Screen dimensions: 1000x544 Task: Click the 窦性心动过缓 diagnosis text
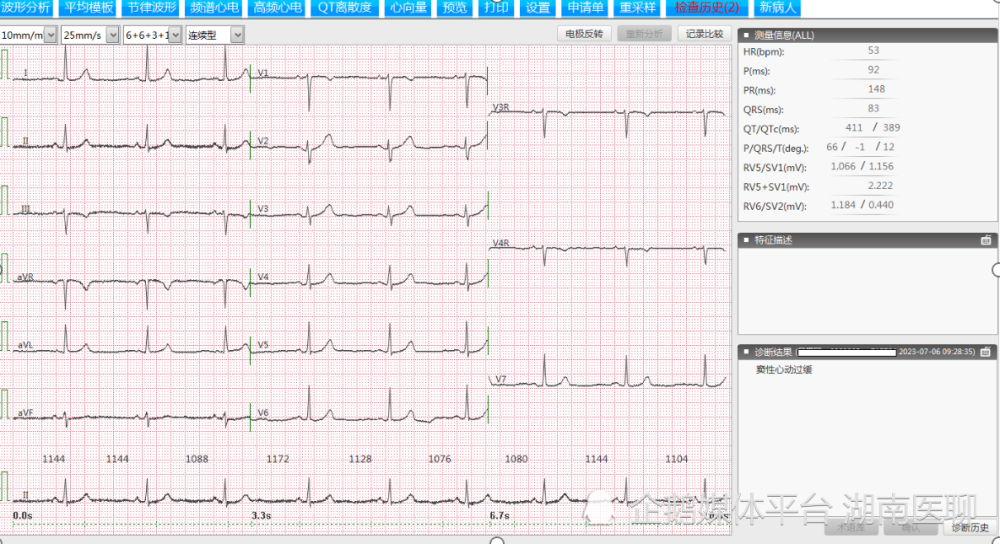click(x=784, y=370)
